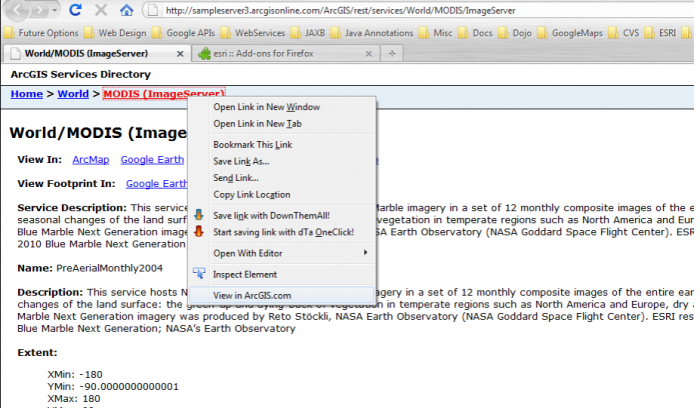Click the World breadcrumb link

tap(73, 94)
